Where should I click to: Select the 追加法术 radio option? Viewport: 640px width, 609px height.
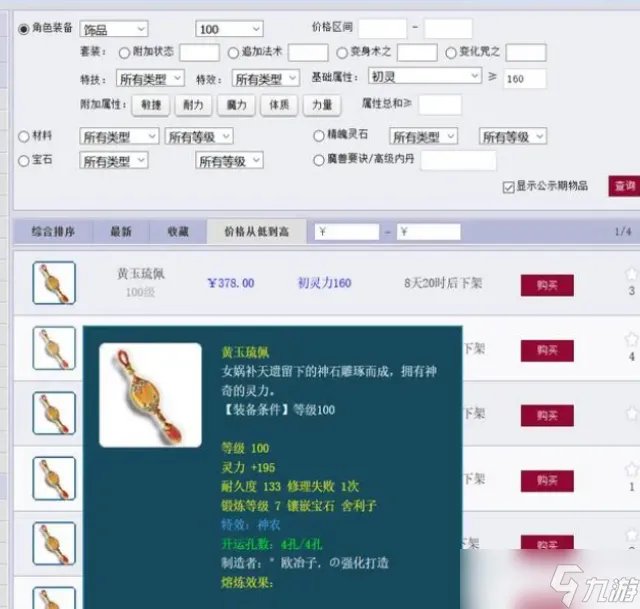pos(233,53)
